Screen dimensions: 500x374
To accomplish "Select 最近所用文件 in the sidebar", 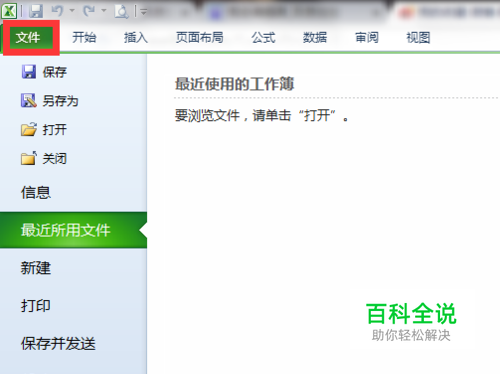I will pos(73,230).
